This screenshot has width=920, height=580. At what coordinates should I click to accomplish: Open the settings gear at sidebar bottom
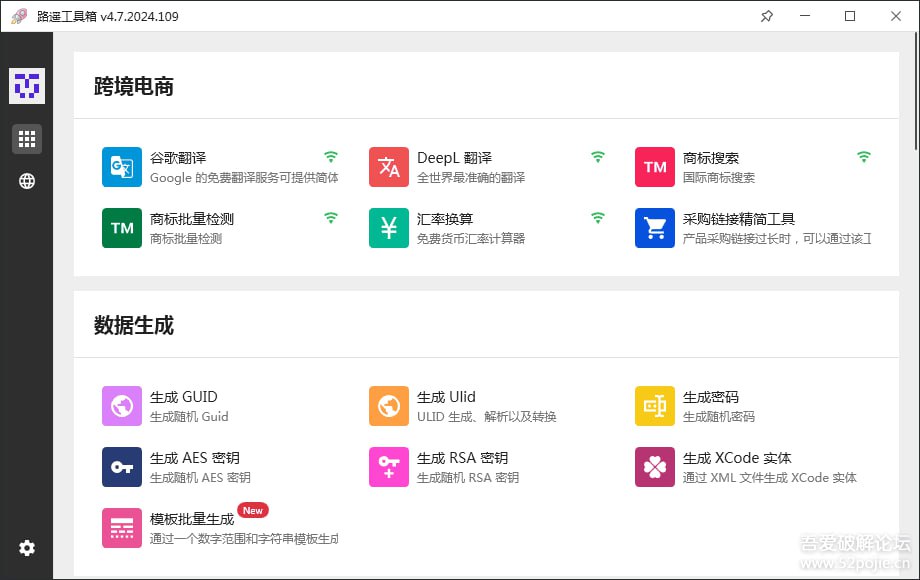26,548
